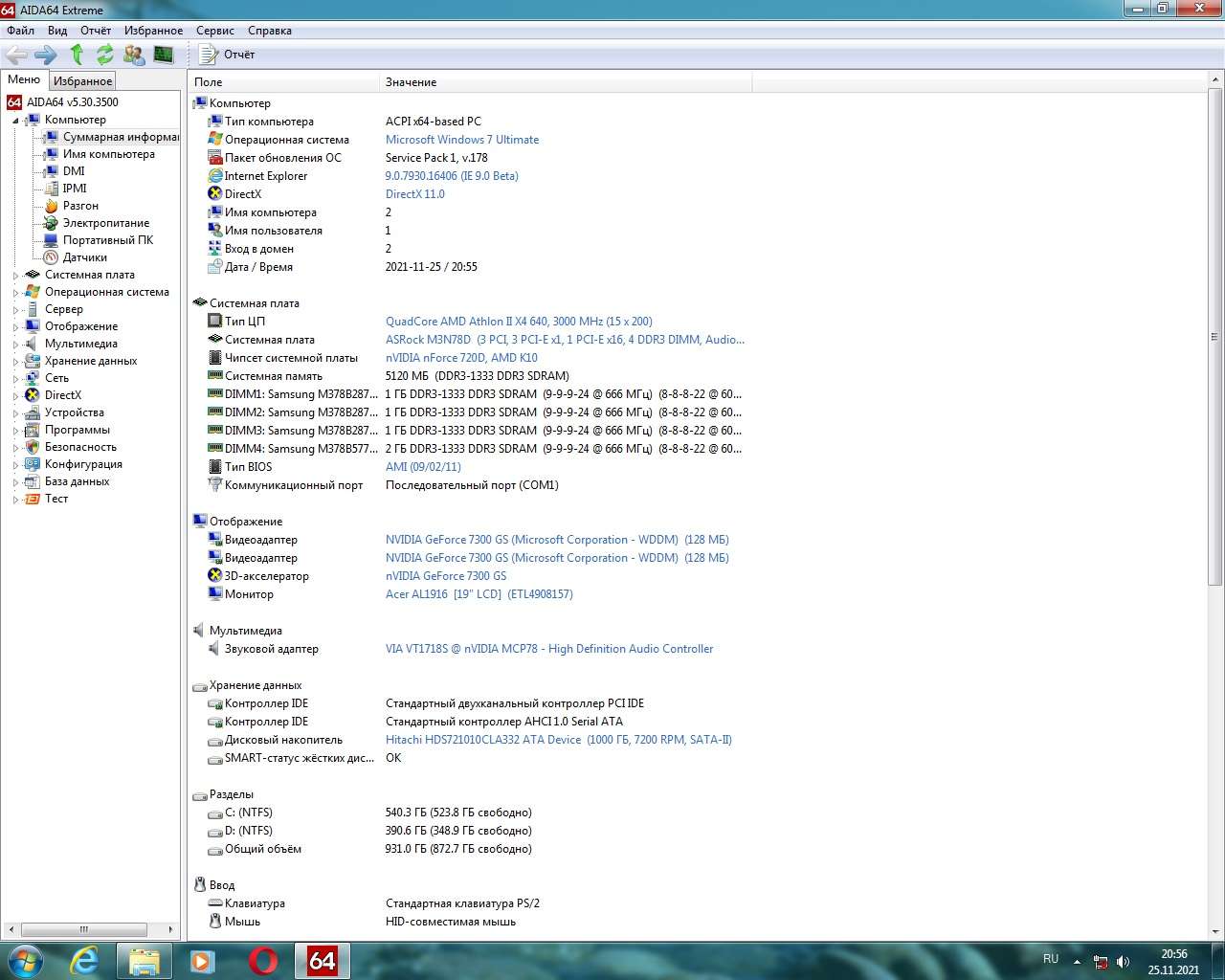Open the Справка menu
Viewport: 1225px width, 980px height.
click(x=270, y=31)
